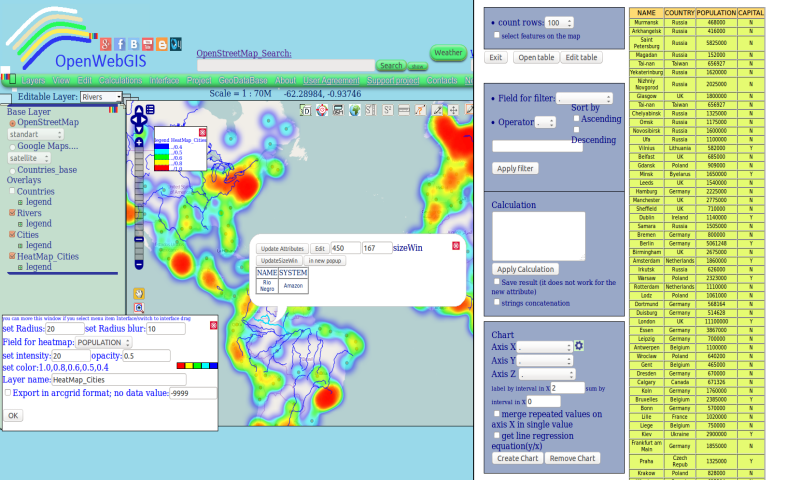Select OpenStreetMap base layer radio
Viewport: 800px width, 480px height.
click(13, 123)
